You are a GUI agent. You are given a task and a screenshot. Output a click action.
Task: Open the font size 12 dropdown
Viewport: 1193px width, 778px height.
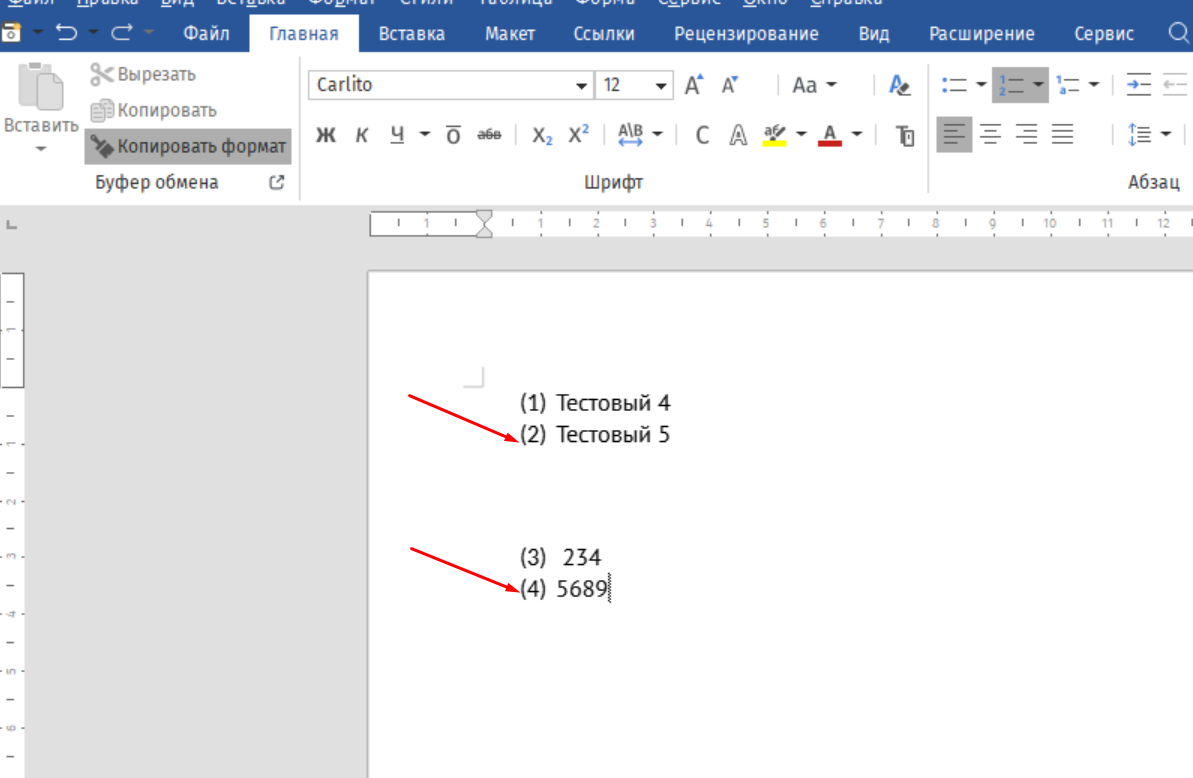click(660, 85)
